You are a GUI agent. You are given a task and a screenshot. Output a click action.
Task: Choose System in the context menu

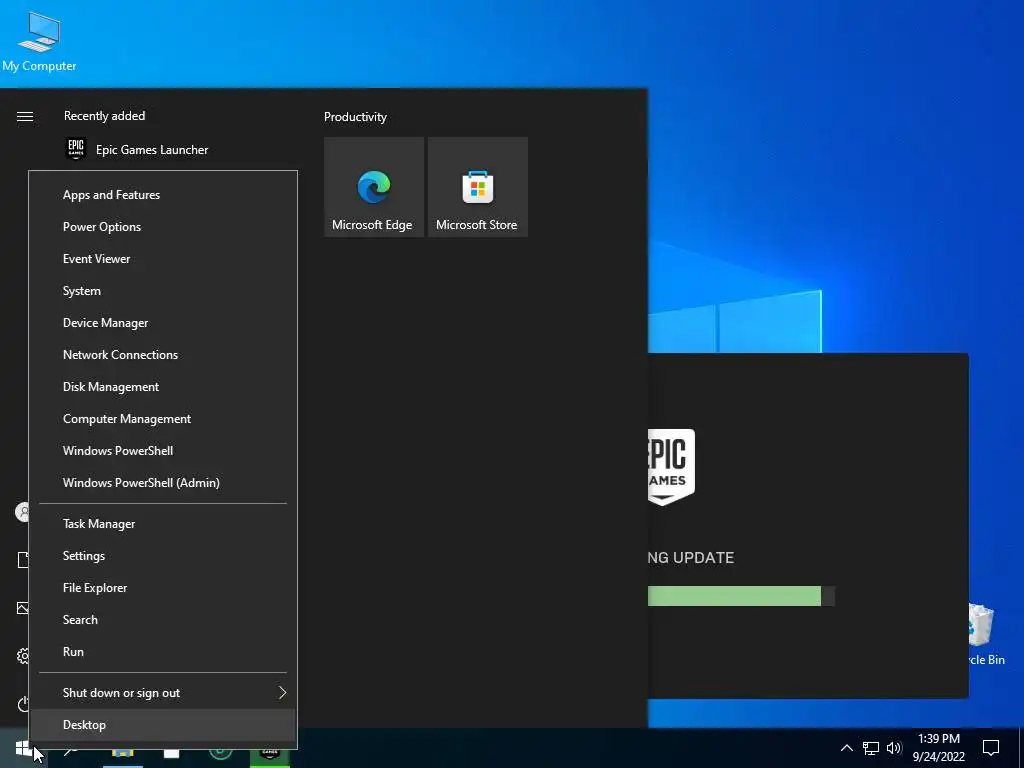[x=163, y=291]
